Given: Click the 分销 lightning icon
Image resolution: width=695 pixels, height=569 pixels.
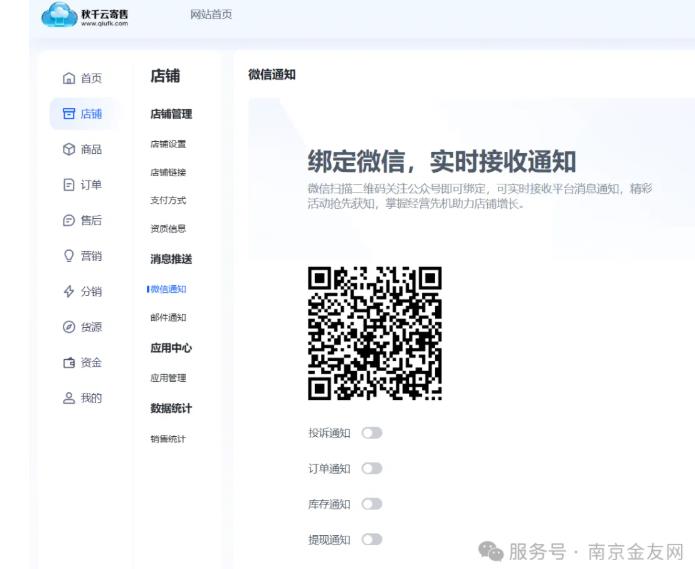Looking at the screenshot, I should pyautogui.click(x=69, y=291).
